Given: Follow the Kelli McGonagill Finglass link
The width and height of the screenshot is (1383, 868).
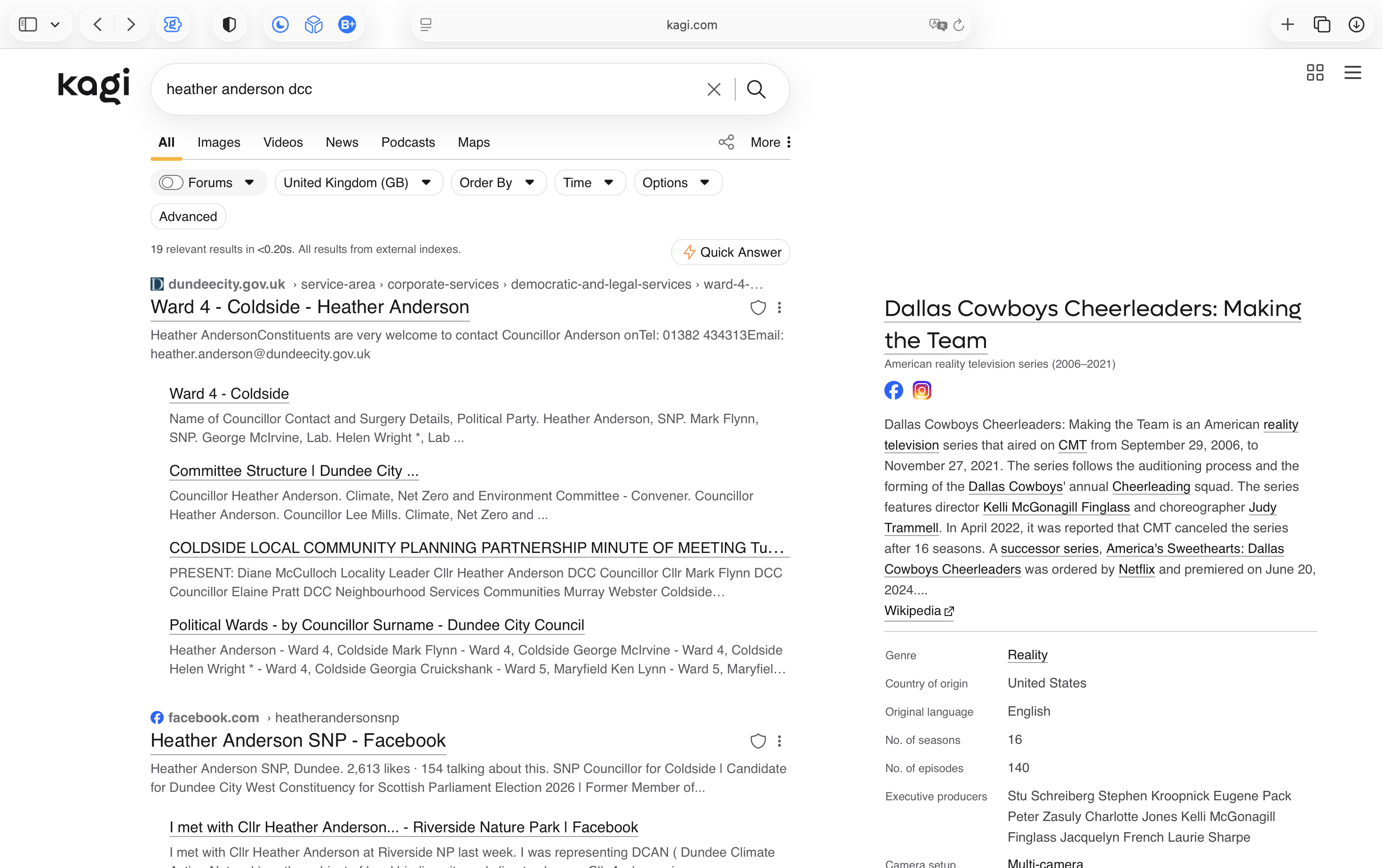Looking at the screenshot, I should click(x=1056, y=507).
